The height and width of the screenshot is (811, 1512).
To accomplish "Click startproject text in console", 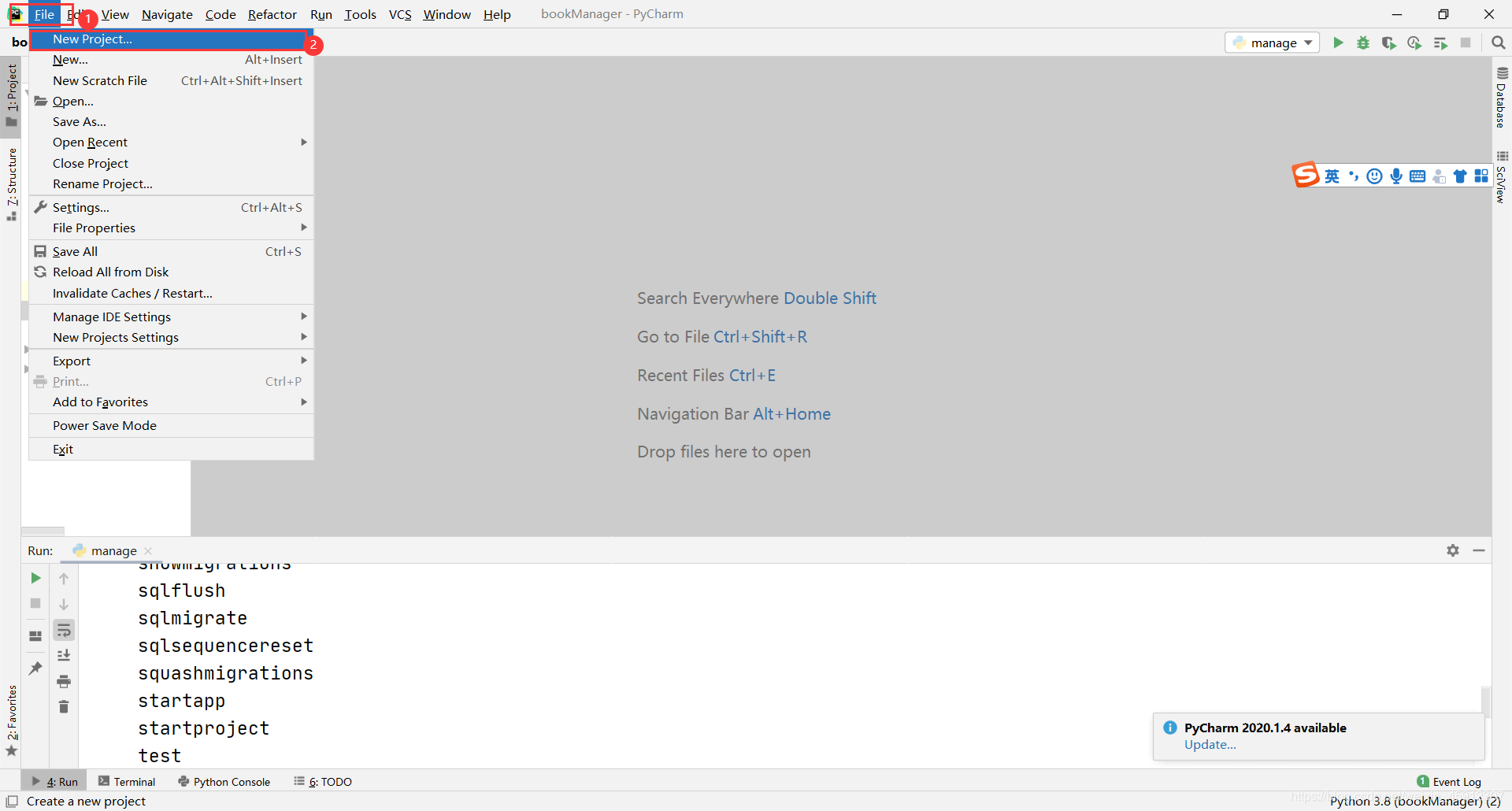I will (x=203, y=728).
